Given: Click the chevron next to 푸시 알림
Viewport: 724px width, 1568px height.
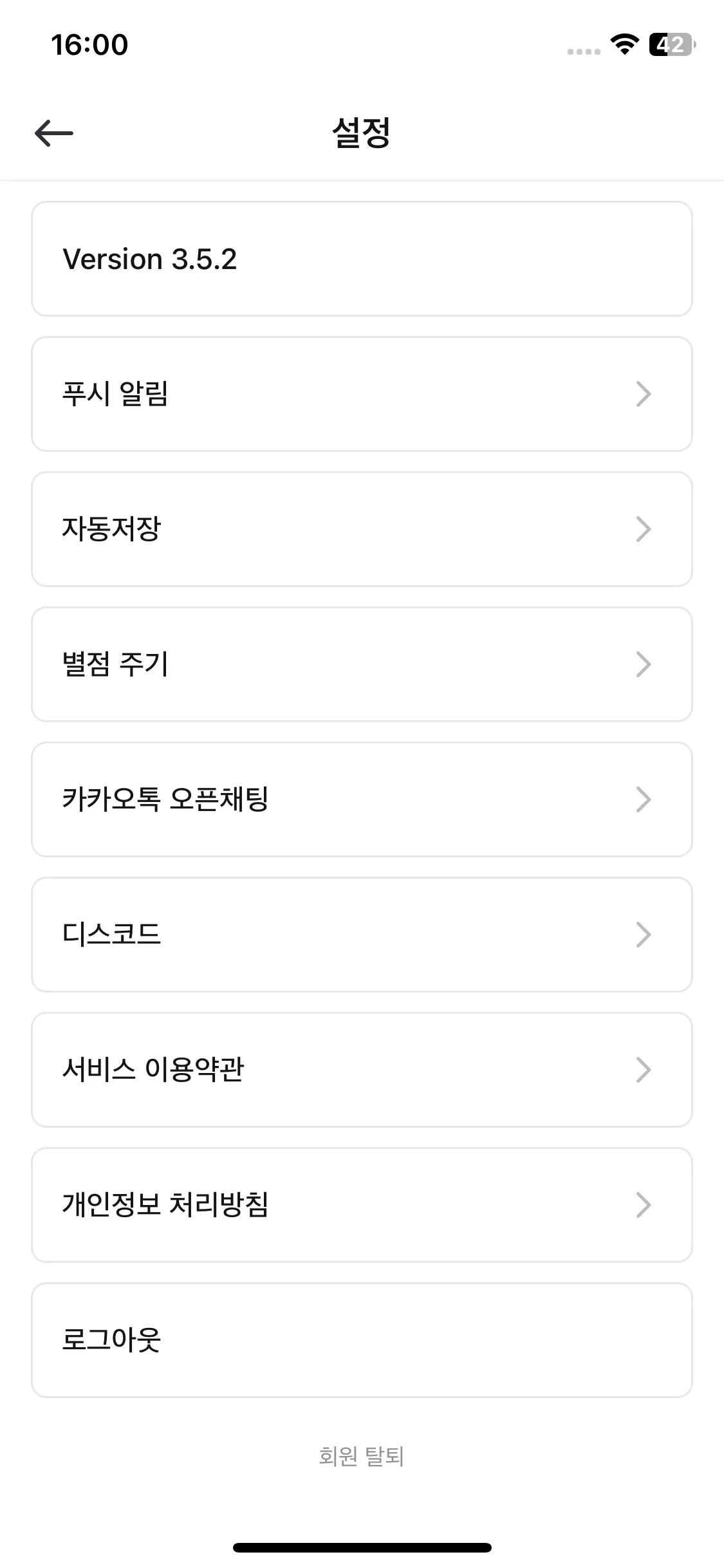Looking at the screenshot, I should point(644,394).
